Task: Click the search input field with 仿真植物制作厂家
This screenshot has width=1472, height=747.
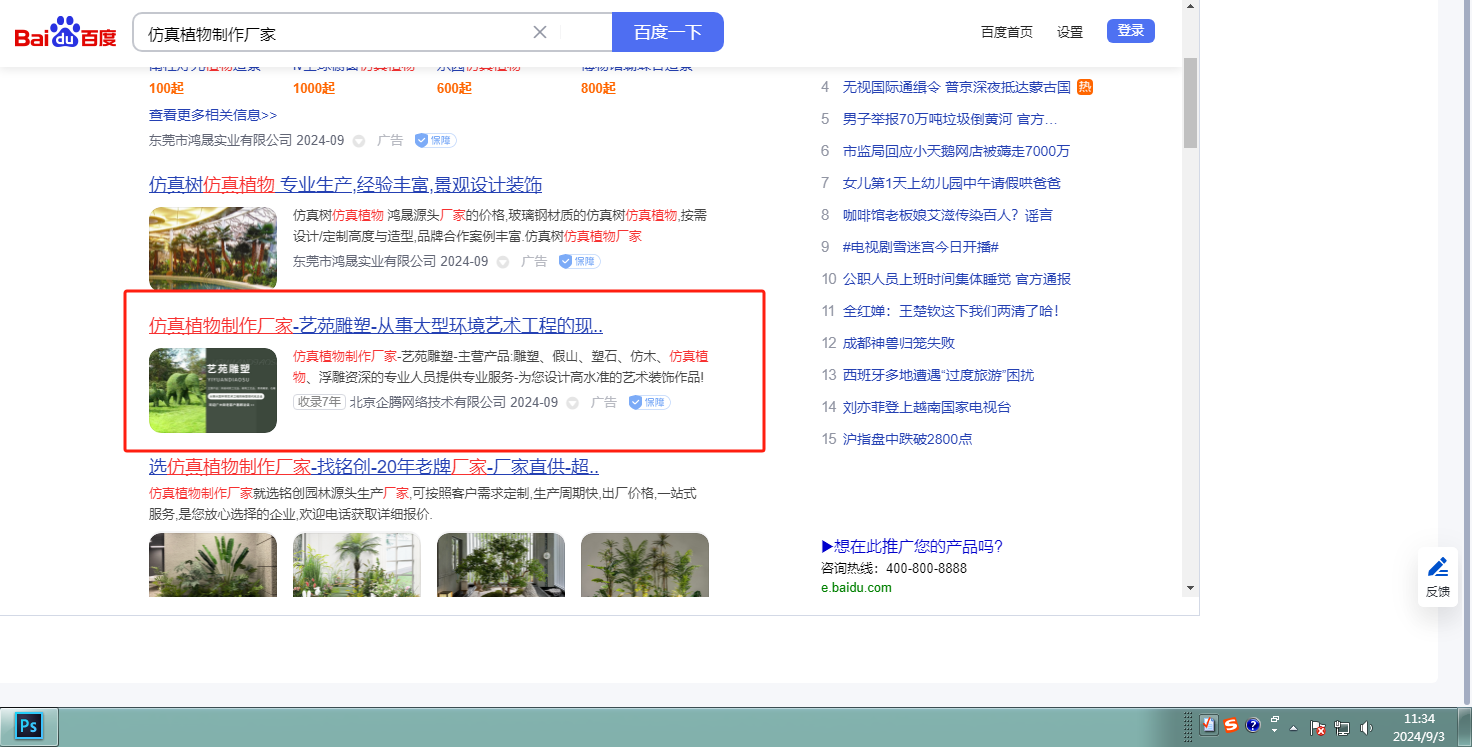Action: pyautogui.click(x=330, y=33)
